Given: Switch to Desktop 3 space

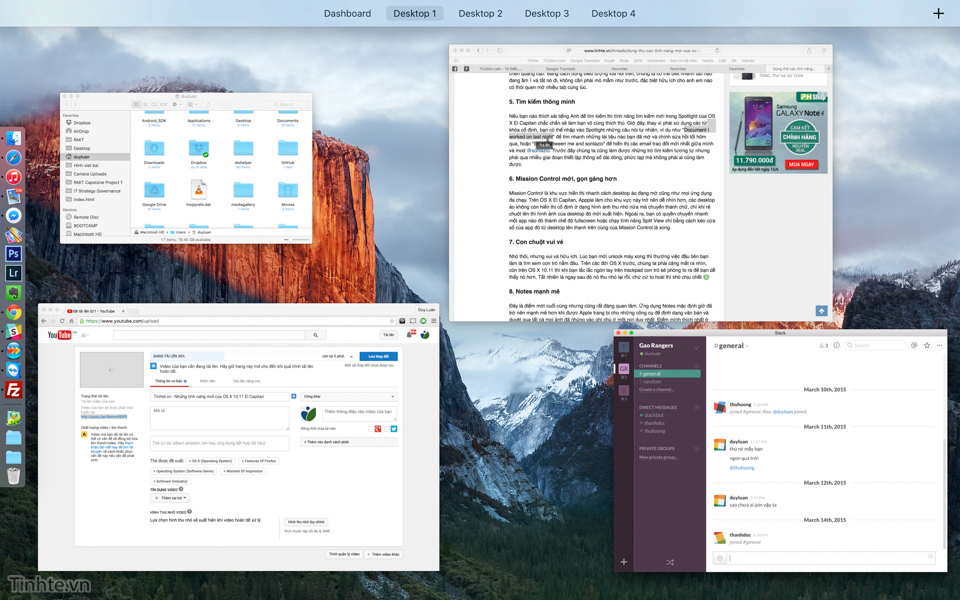Looking at the screenshot, I should pos(546,13).
